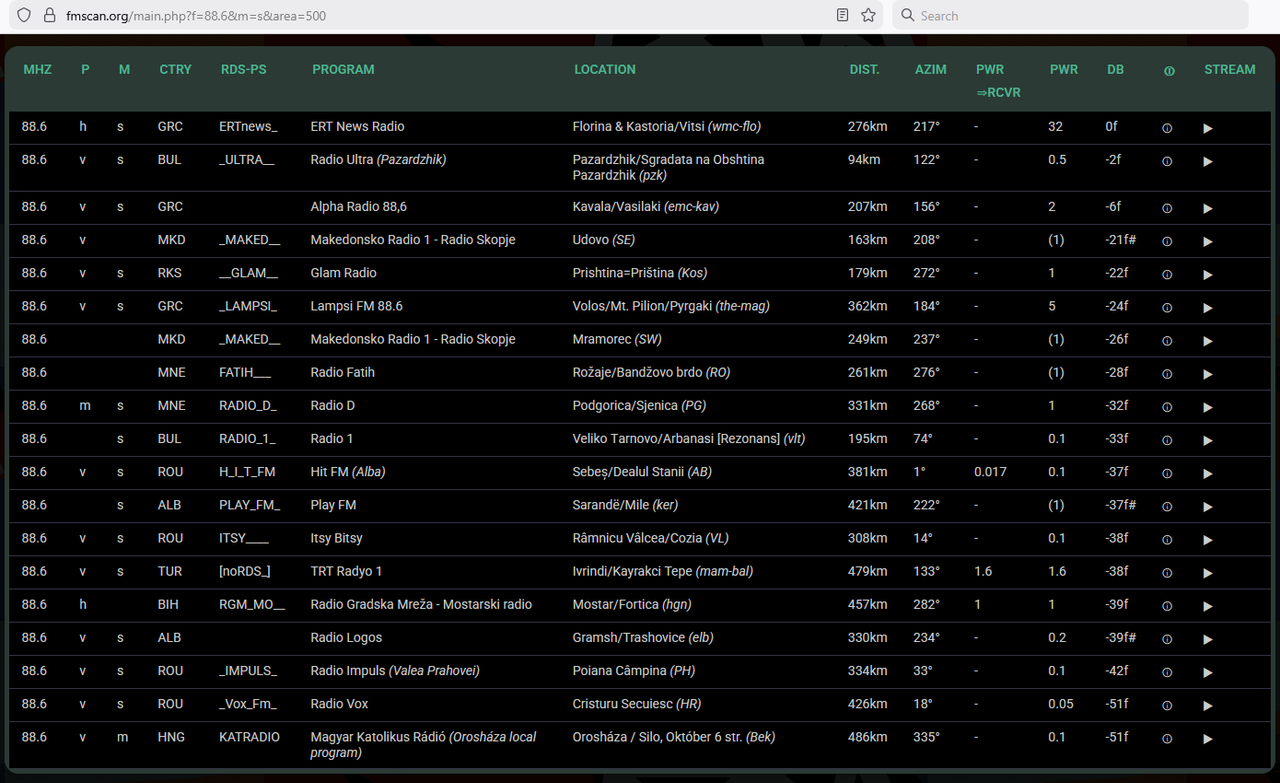Toggle browser reader view icon
This screenshot has width=1280, height=783.
[x=842, y=15]
